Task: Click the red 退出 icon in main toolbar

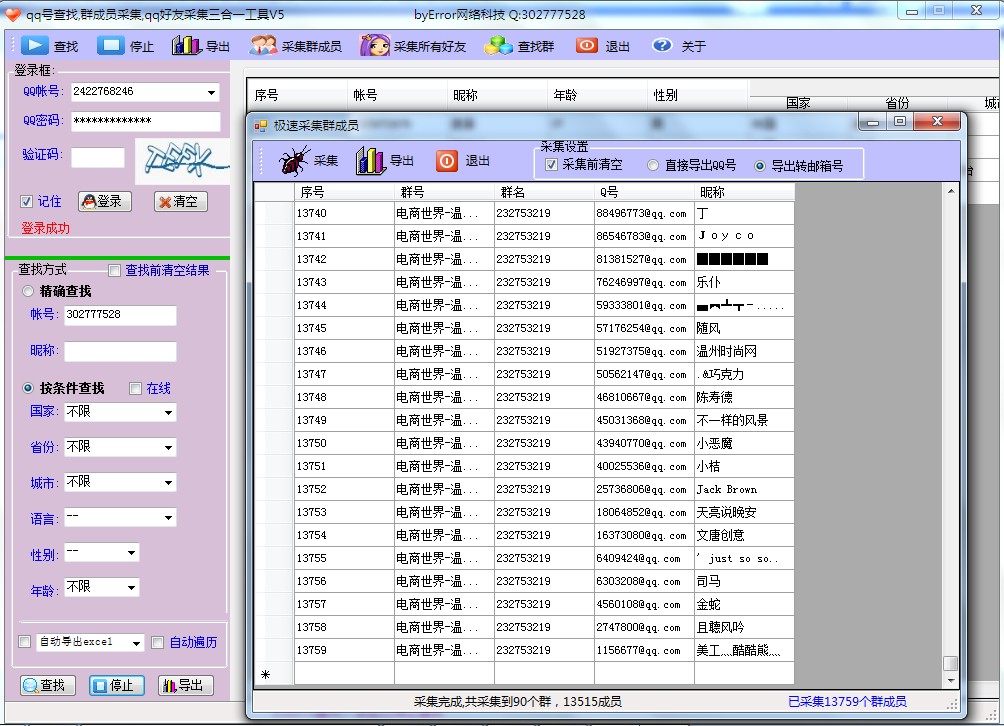Action: coord(587,45)
